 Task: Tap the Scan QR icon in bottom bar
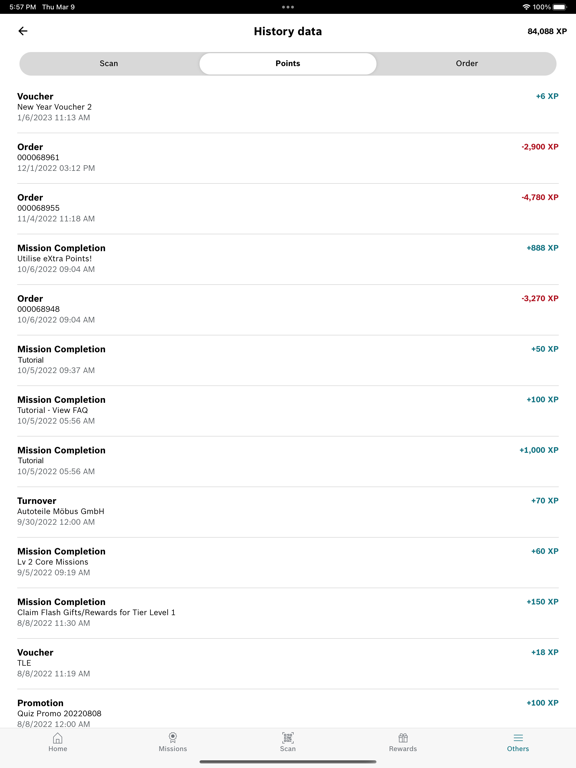288,738
